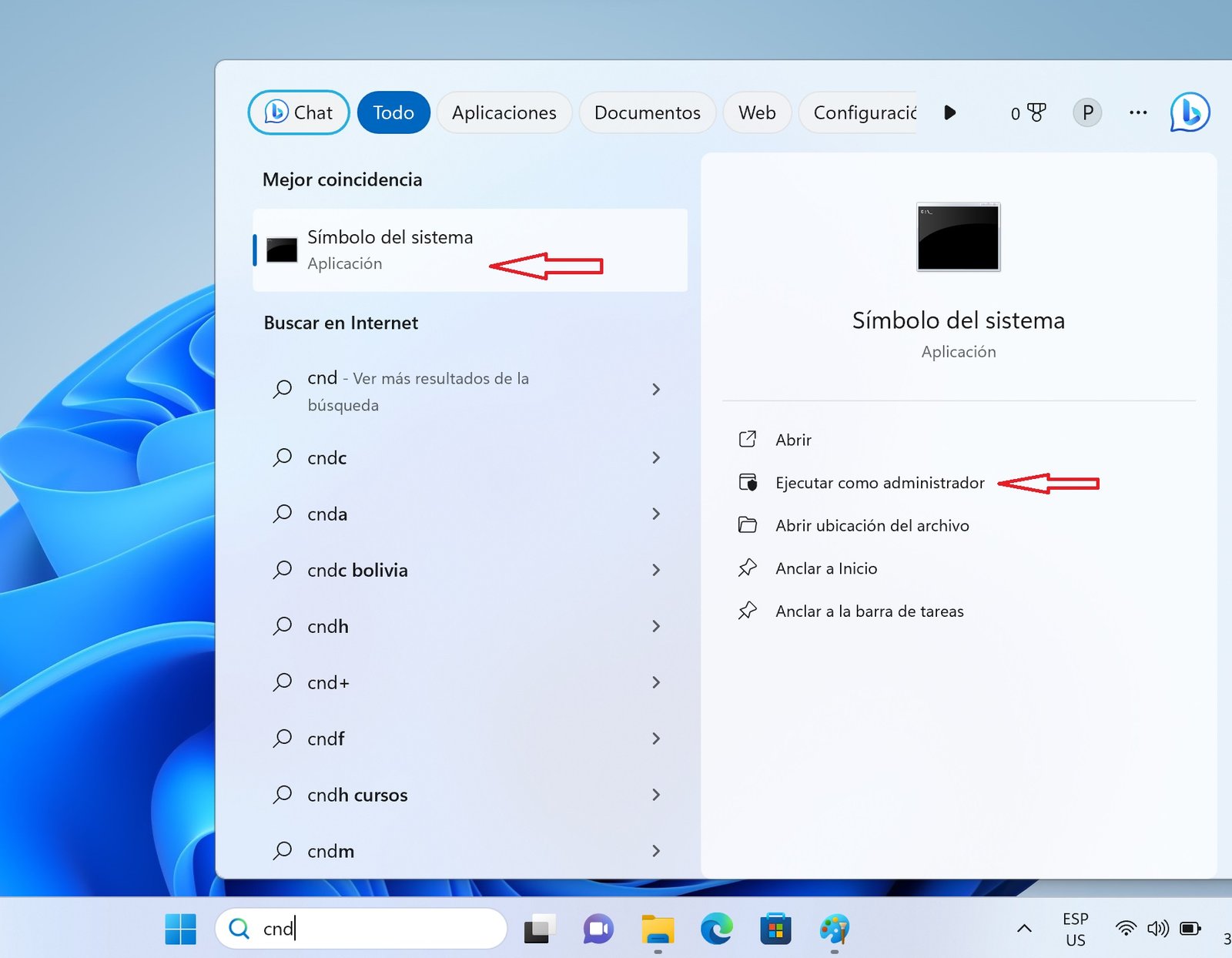The height and width of the screenshot is (958, 1232).
Task: Switch to the Documentos filter tab
Action: (x=647, y=113)
